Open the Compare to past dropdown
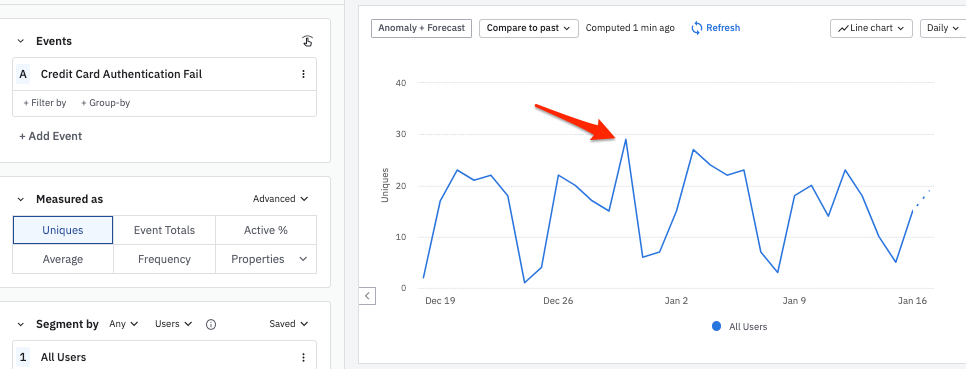This screenshot has width=966, height=369. pyautogui.click(x=529, y=28)
